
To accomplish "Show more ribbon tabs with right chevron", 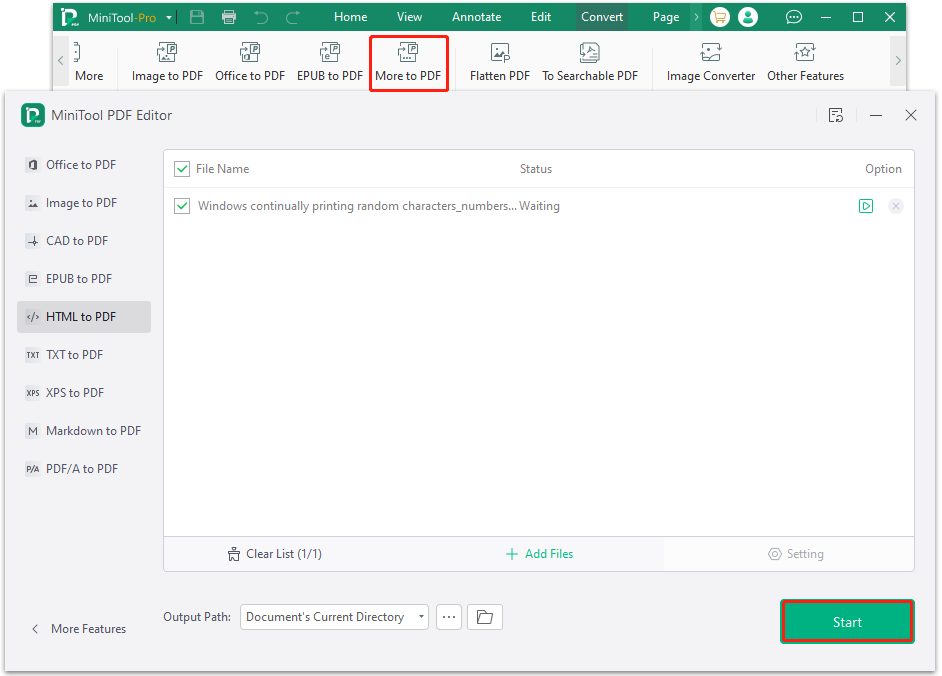I will click(x=696, y=17).
